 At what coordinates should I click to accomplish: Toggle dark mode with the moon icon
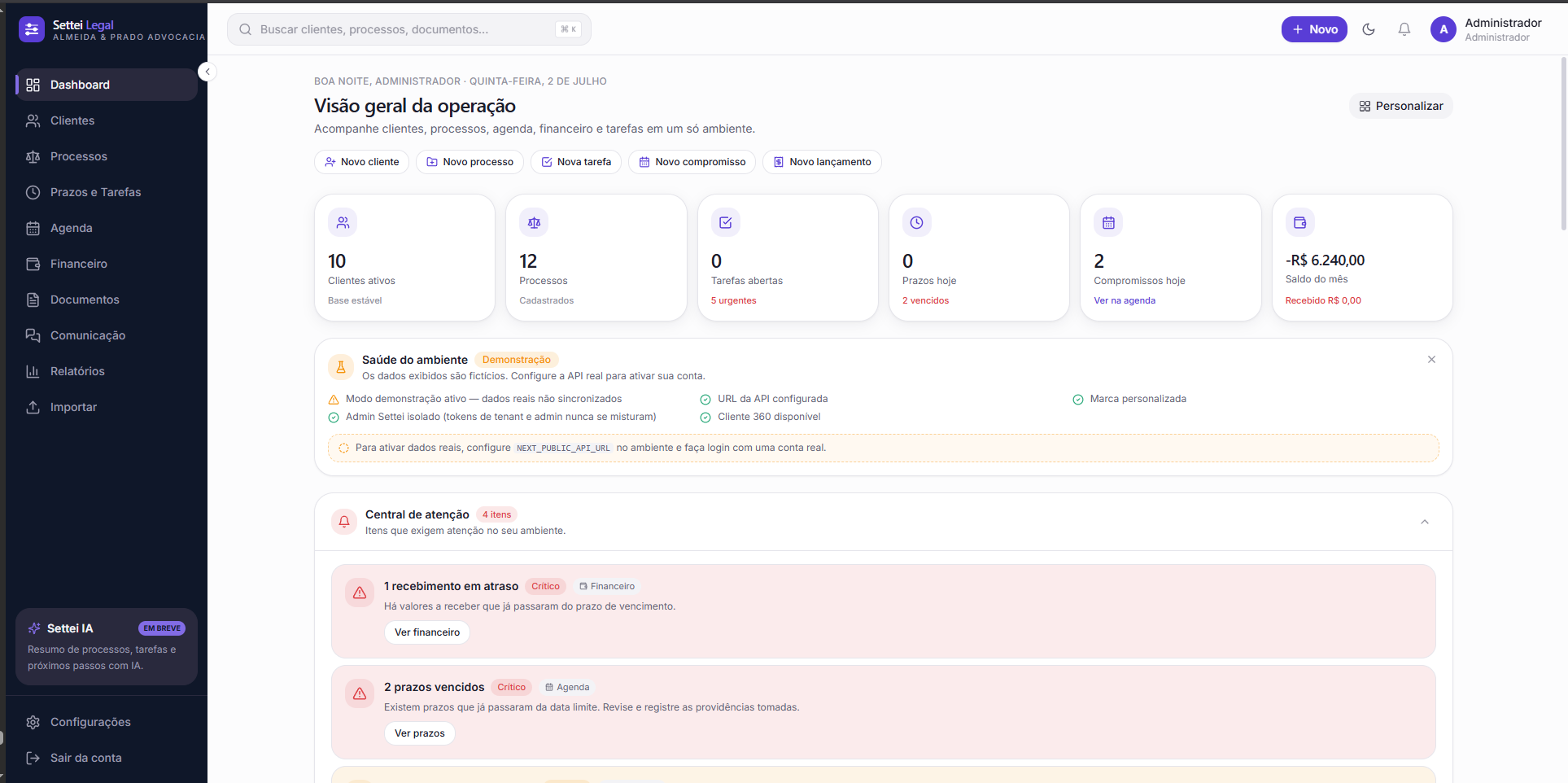pos(1369,29)
